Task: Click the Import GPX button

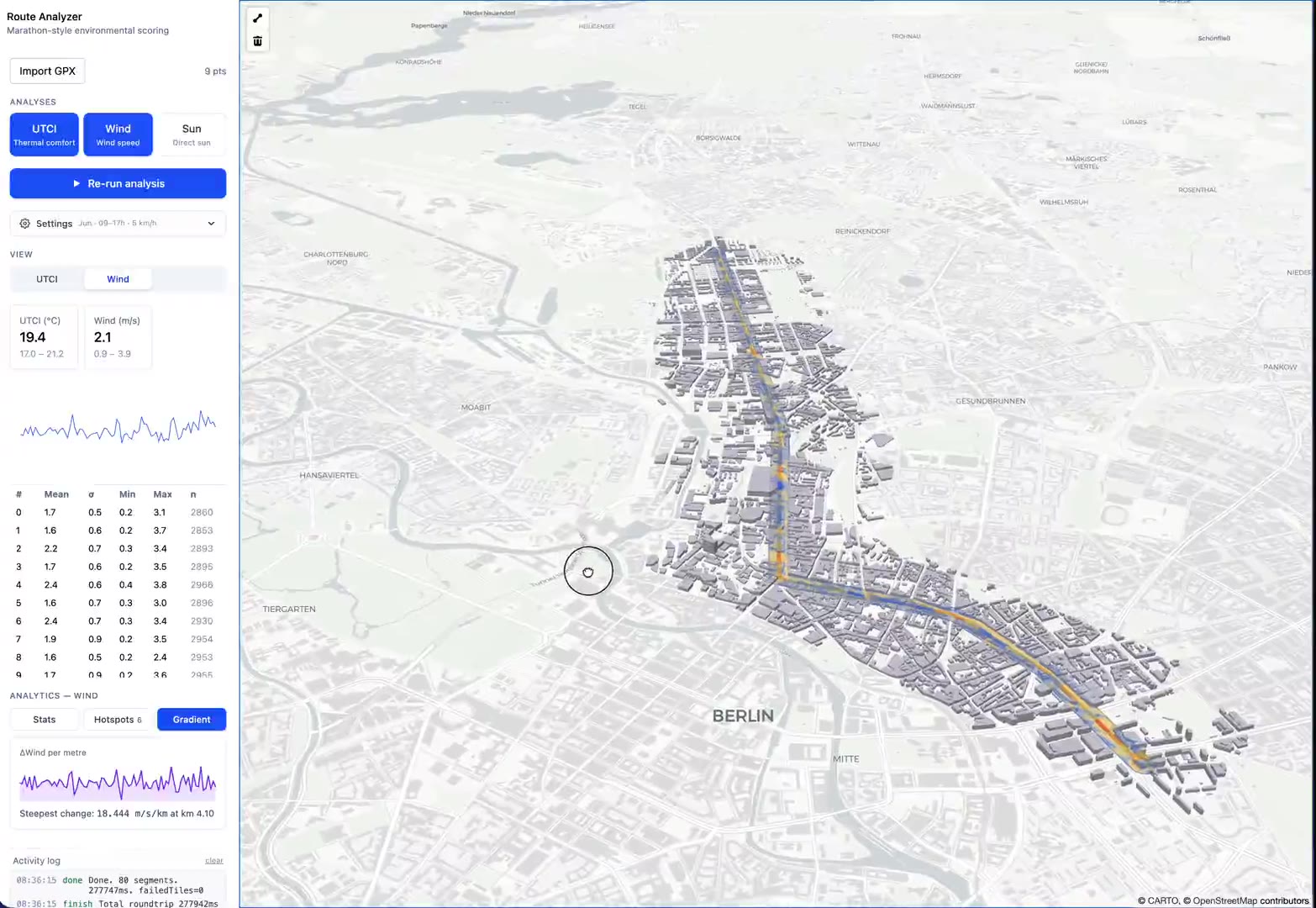Action: pyautogui.click(x=47, y=71)
